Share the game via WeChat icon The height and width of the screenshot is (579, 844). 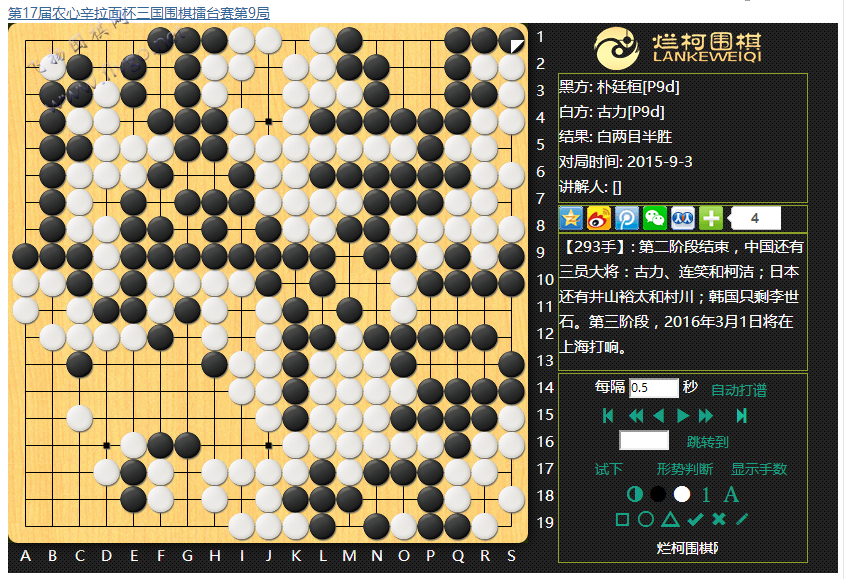tap(655, 218)
